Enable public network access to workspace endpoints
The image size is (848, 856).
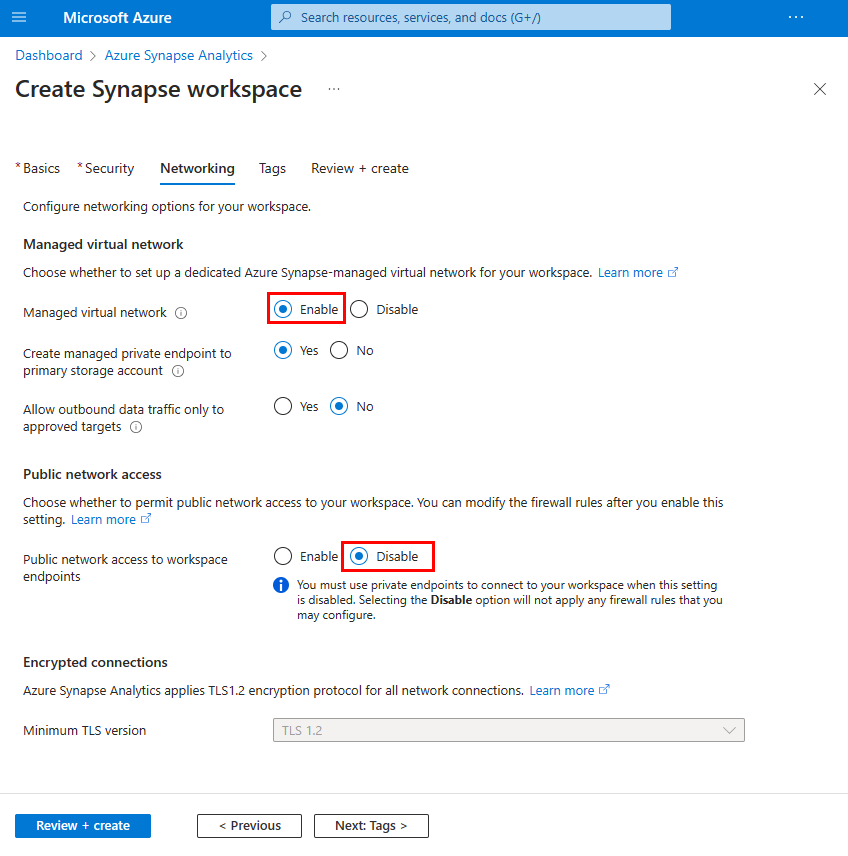pos(283,556)
